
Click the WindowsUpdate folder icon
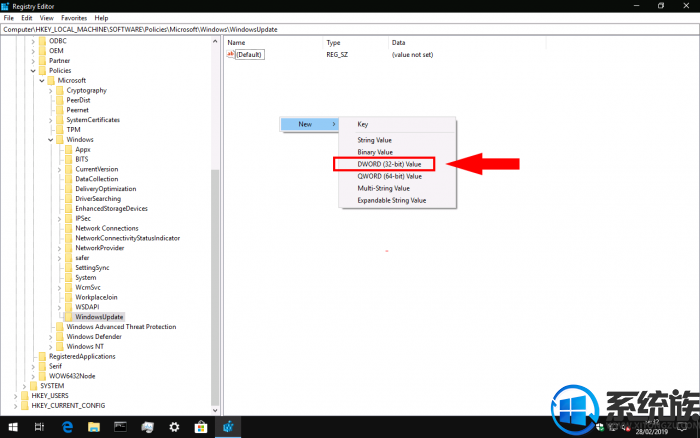pyautogui.click(x=68, y=317)
